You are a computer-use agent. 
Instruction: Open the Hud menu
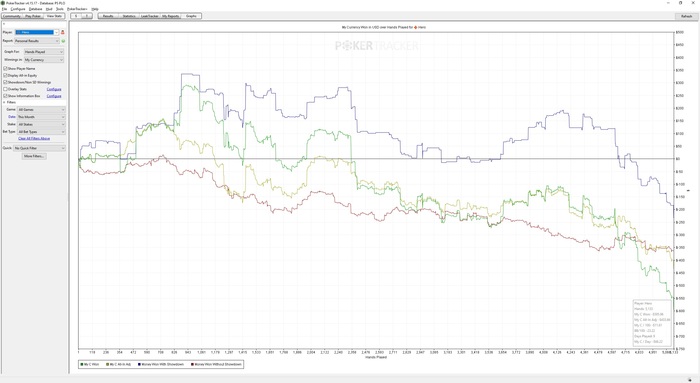click(49, 9)
